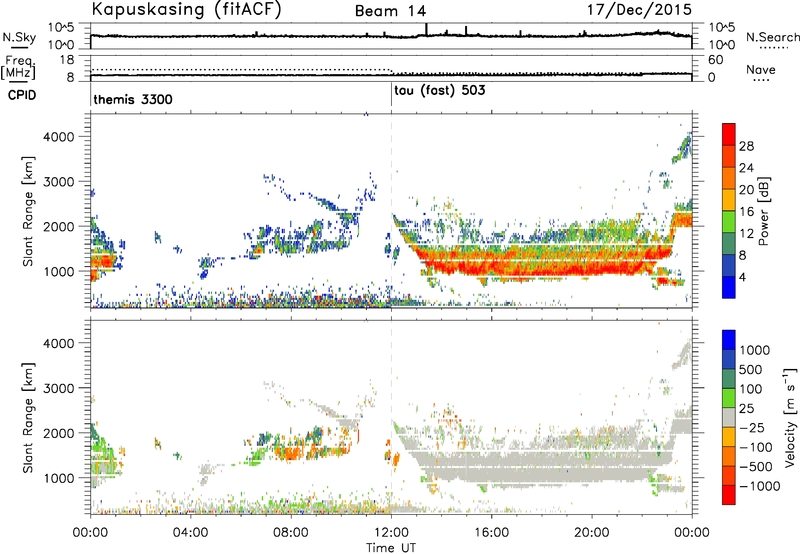800x554 pixels.
Task: Click the '16:00' time tick label
Action: click(x=491, y=533)
